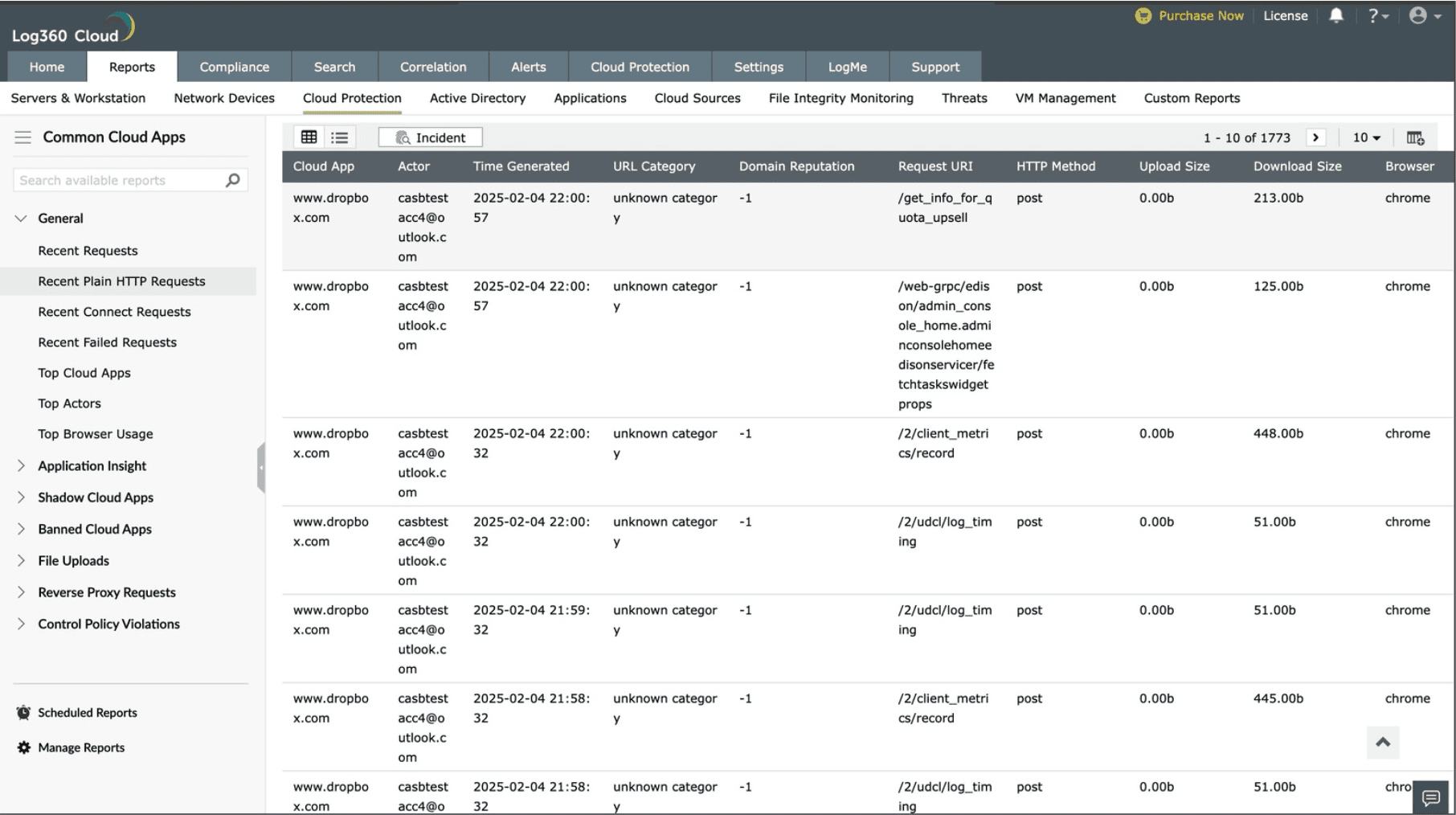Expand Reverse Proxy Requests section
Image resolution: width=1456 pixels, height=815 pixels.
coord(22,592)
